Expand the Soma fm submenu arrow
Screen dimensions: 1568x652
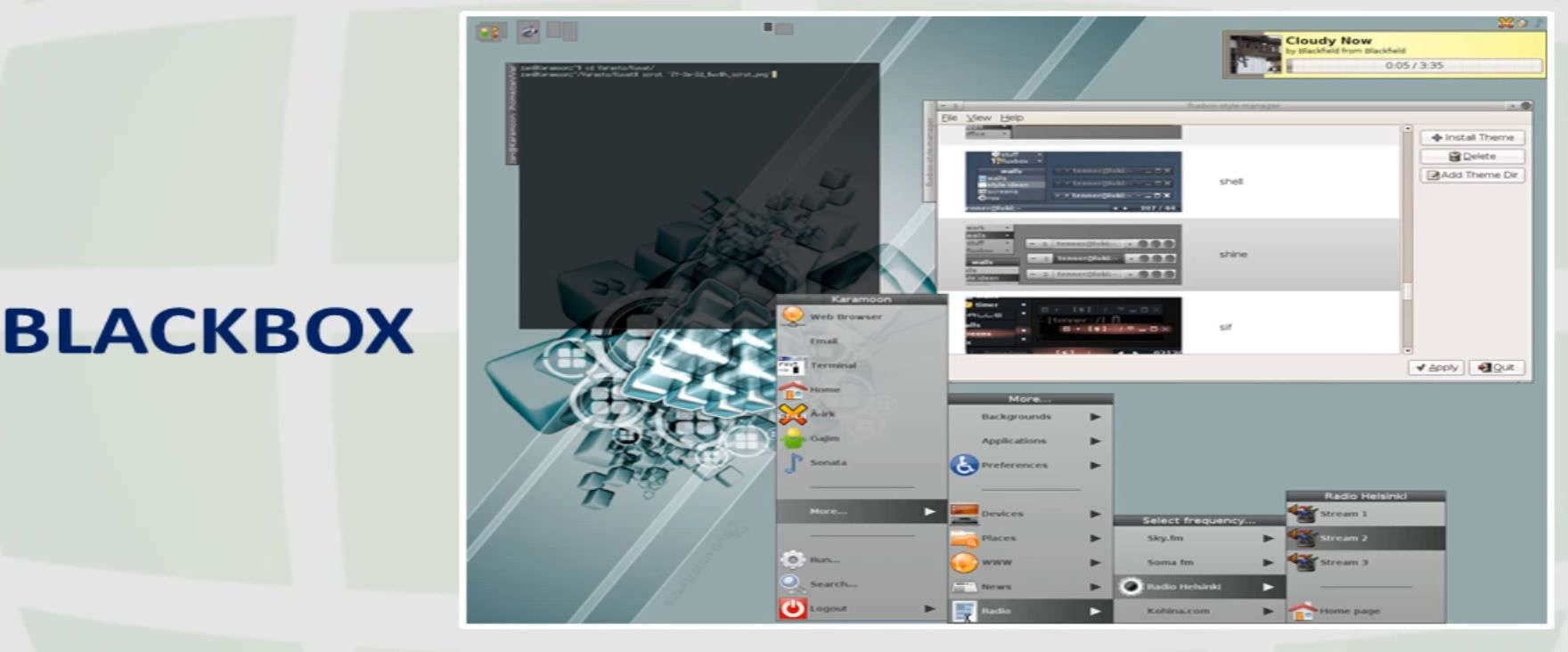(x=1268, y=563)
